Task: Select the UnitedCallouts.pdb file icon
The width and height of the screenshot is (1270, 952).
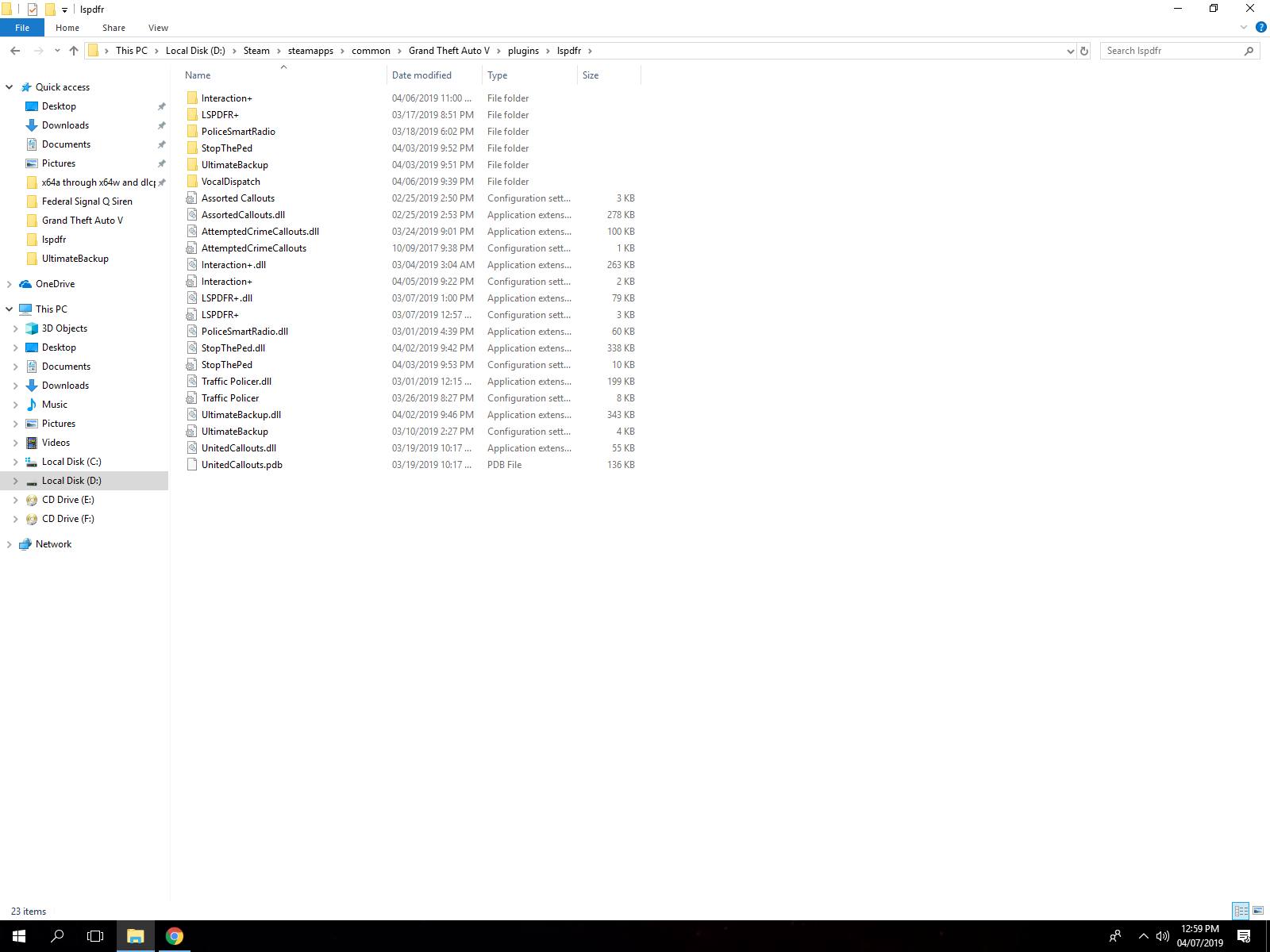Action: (192, 465)
